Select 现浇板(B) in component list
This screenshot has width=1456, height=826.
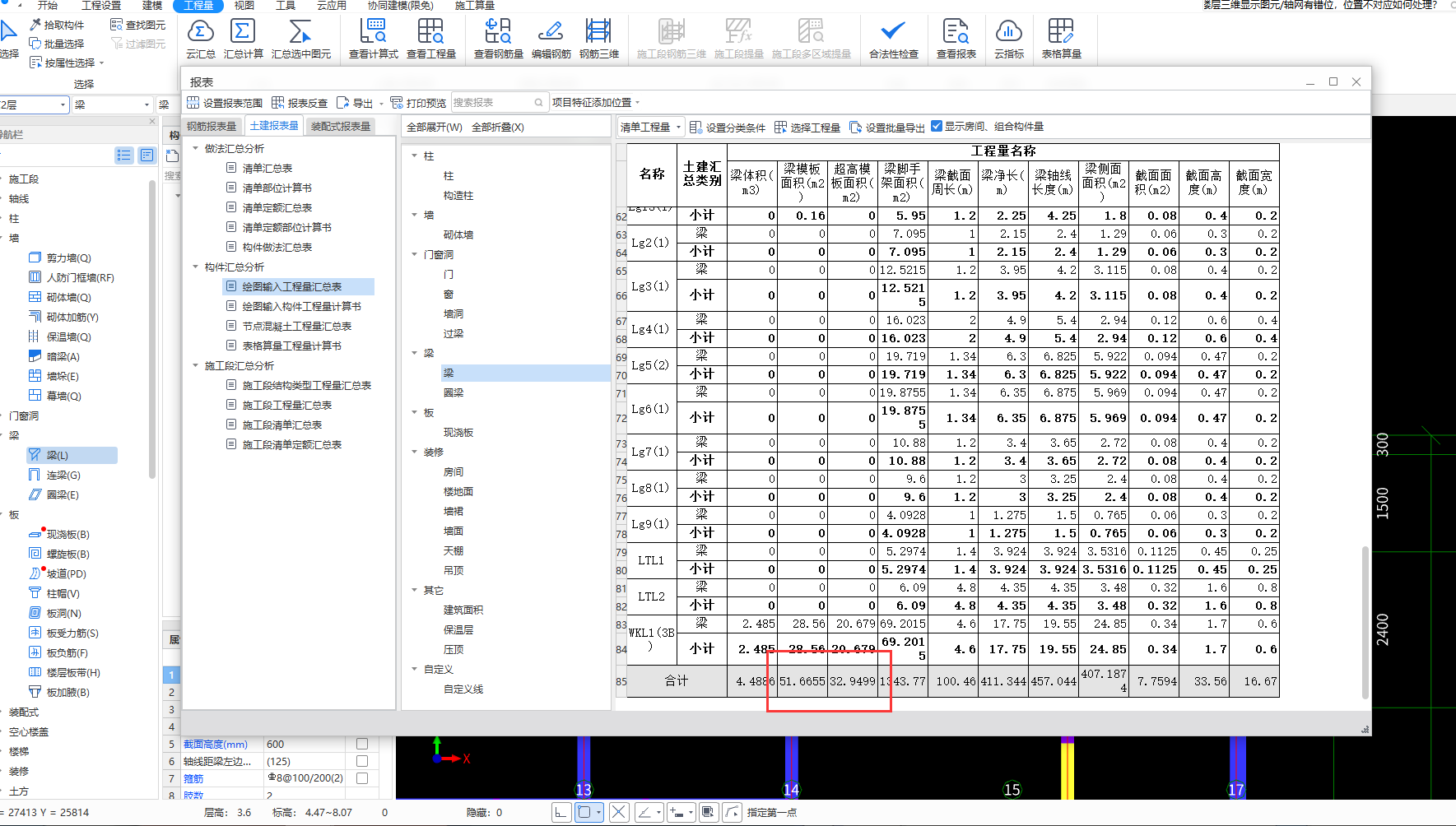click(67, 534)
